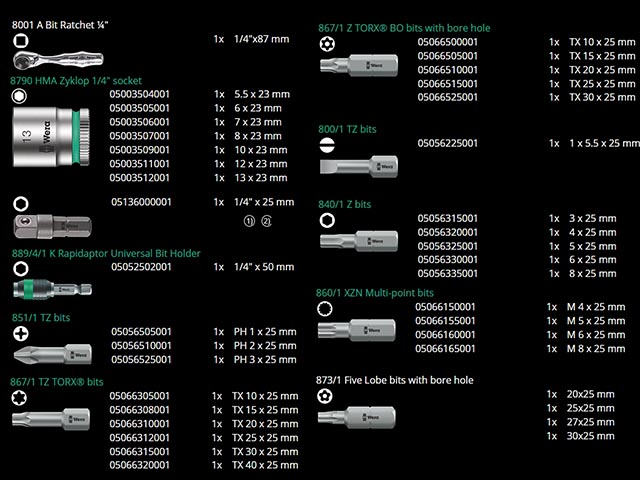Click the Phillips bit image
Viewport: 640px width, 480px height.
coord(52,354)
